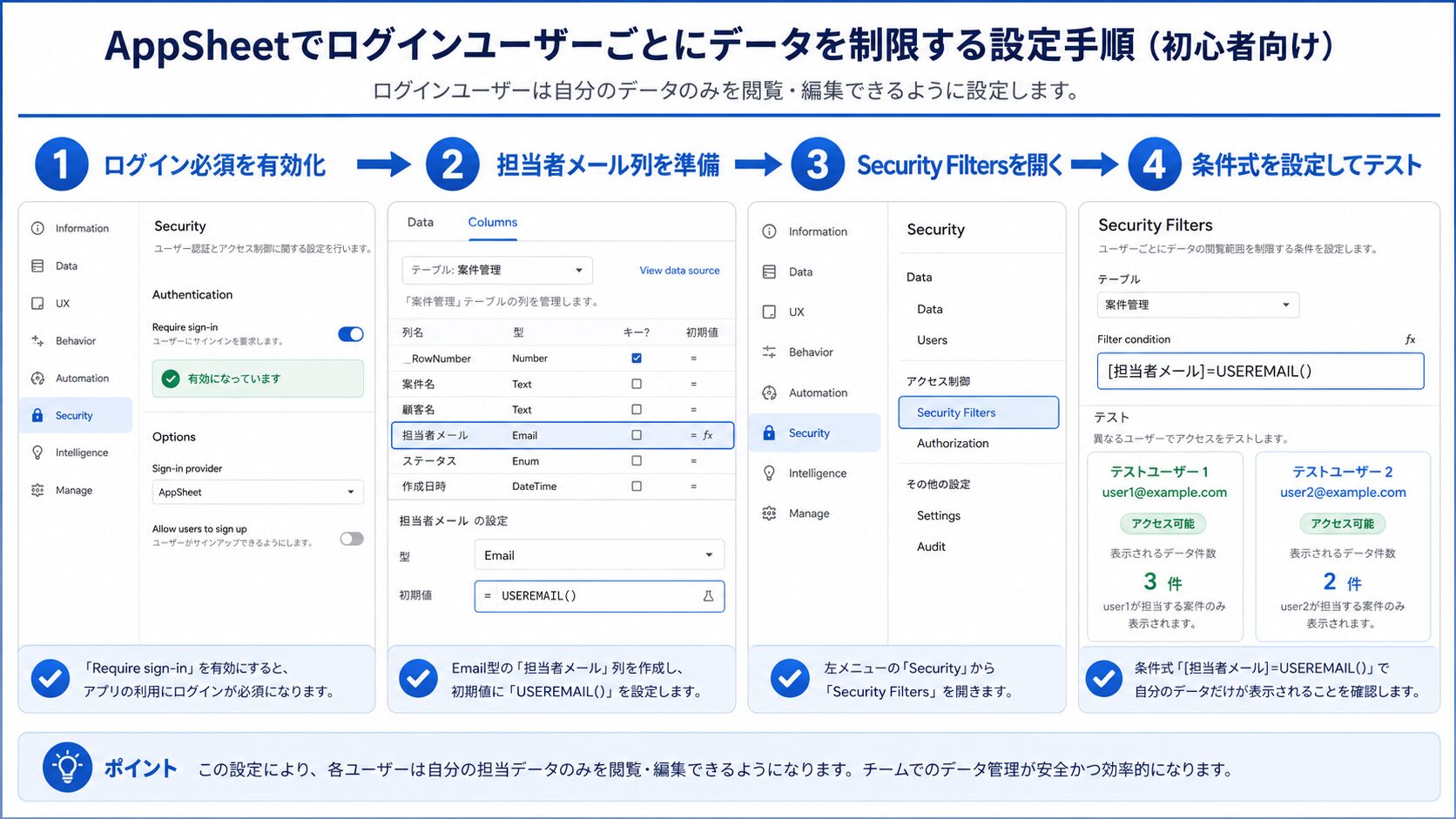Select the ステータス column name
This screenshot has height=819, width=1456.
click(429, 460)
